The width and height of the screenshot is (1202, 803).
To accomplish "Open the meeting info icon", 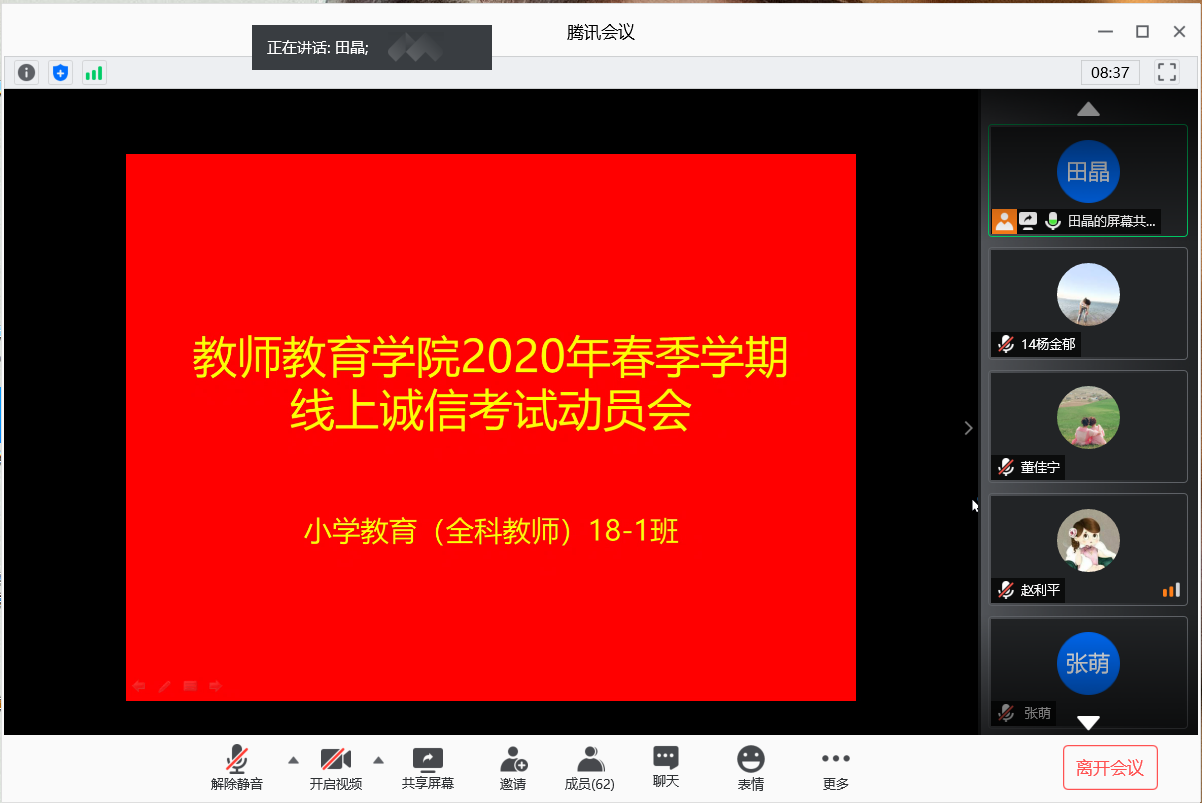I will coord(27,72).
